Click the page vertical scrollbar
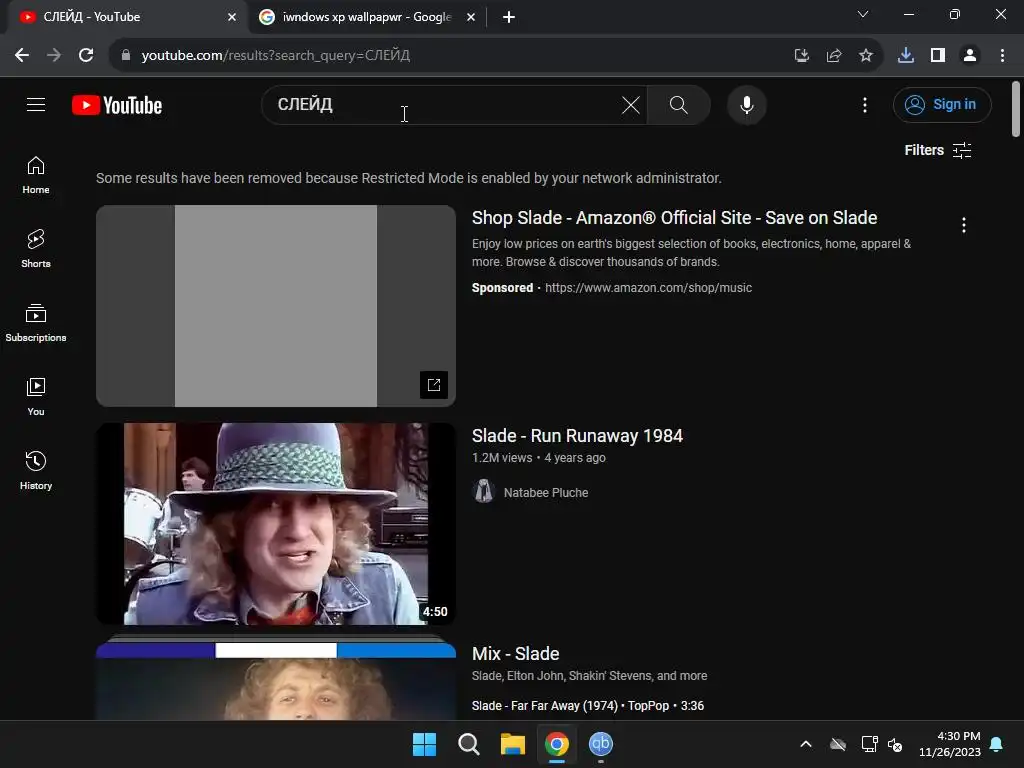1024x768 pixels. pyautogui.click(x=1016, y=109)
